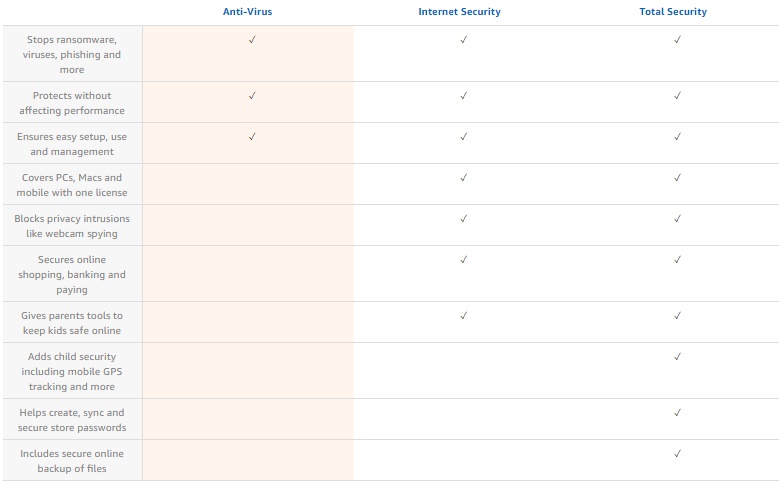
Task: Click Total Security checkmark for online backup row
Action: click(x=677, y=453)
